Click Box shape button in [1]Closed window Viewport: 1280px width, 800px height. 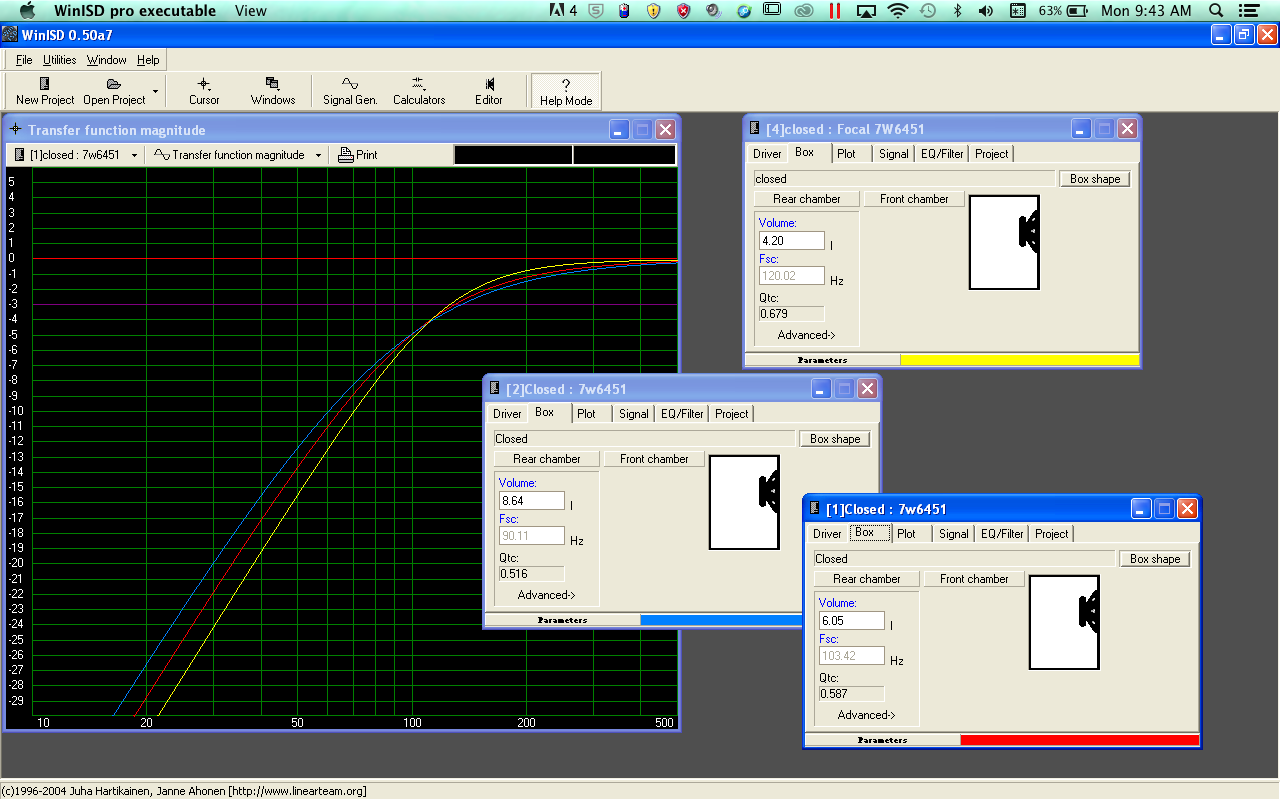(1155, 559)
